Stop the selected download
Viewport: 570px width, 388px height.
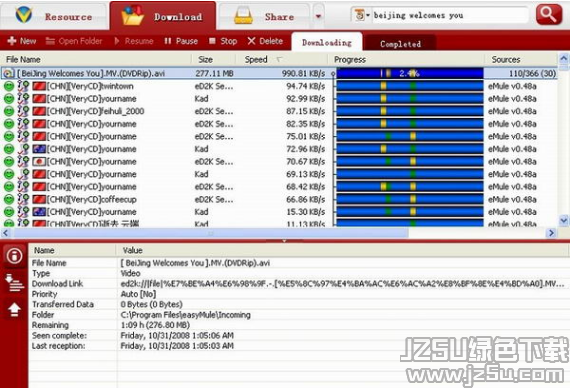(x=223, y=41)
